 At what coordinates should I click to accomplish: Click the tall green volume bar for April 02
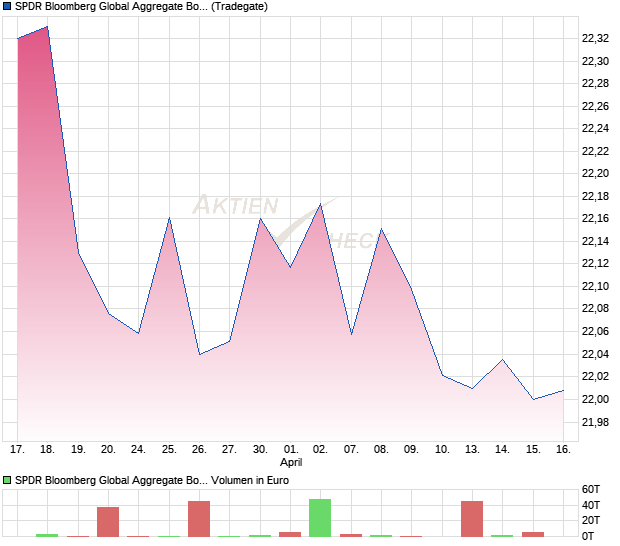320,518
